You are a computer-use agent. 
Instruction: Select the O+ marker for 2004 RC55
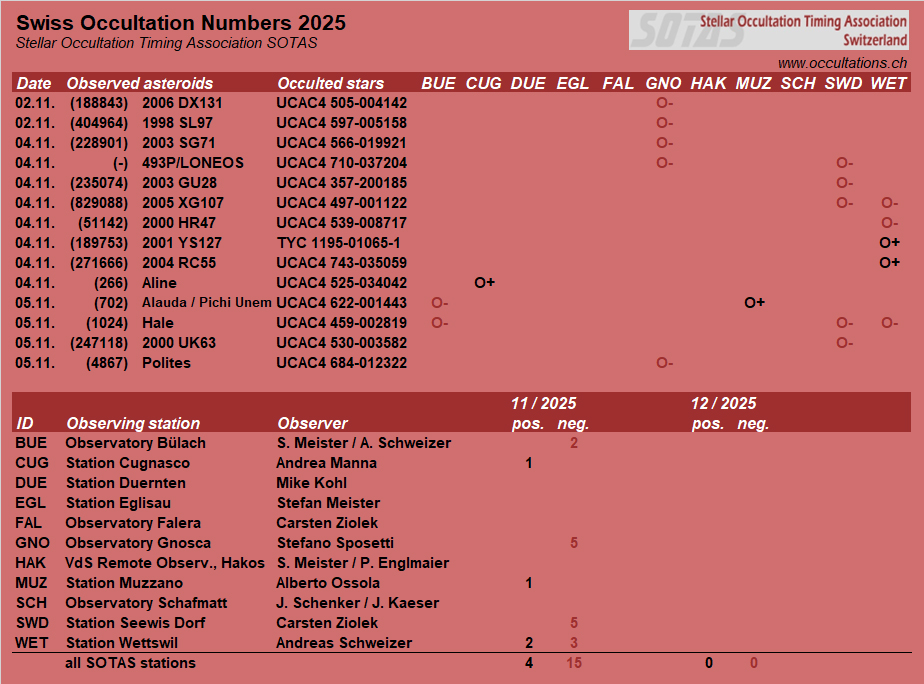tap(889, 263)
